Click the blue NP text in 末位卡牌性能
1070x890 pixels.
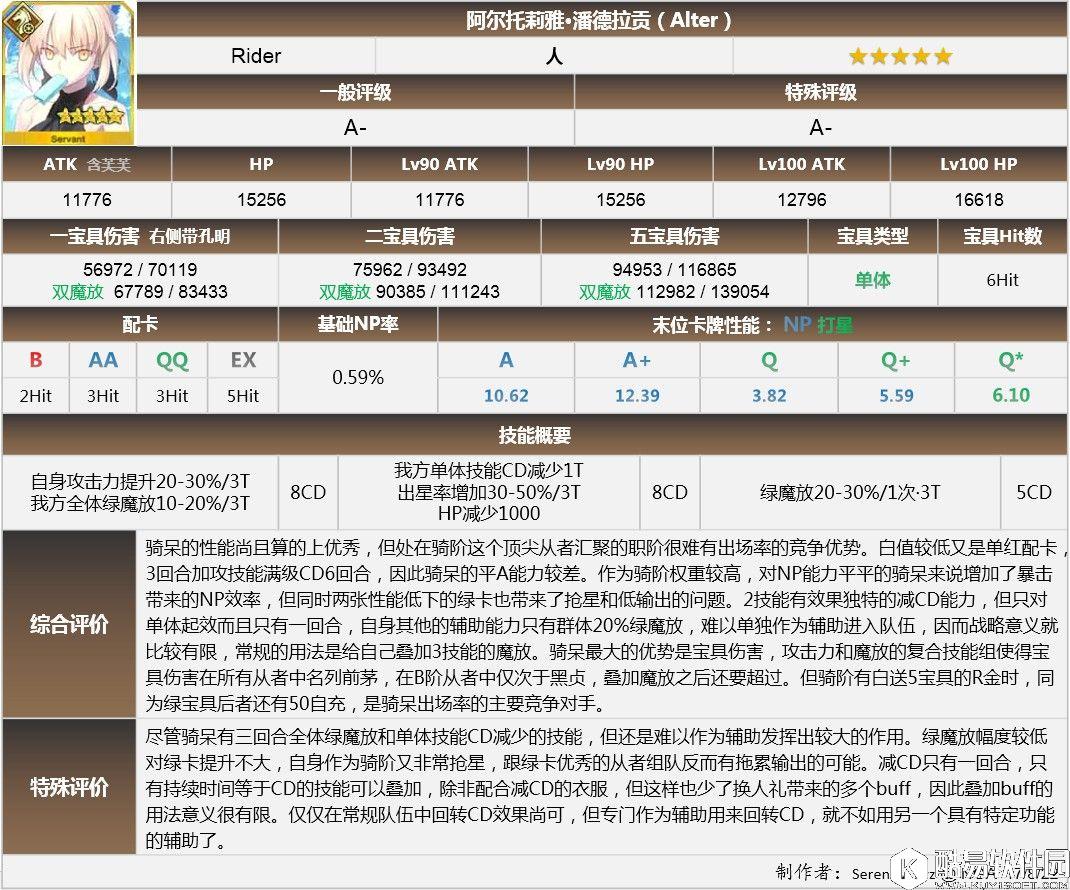click(x=797, y=325)
